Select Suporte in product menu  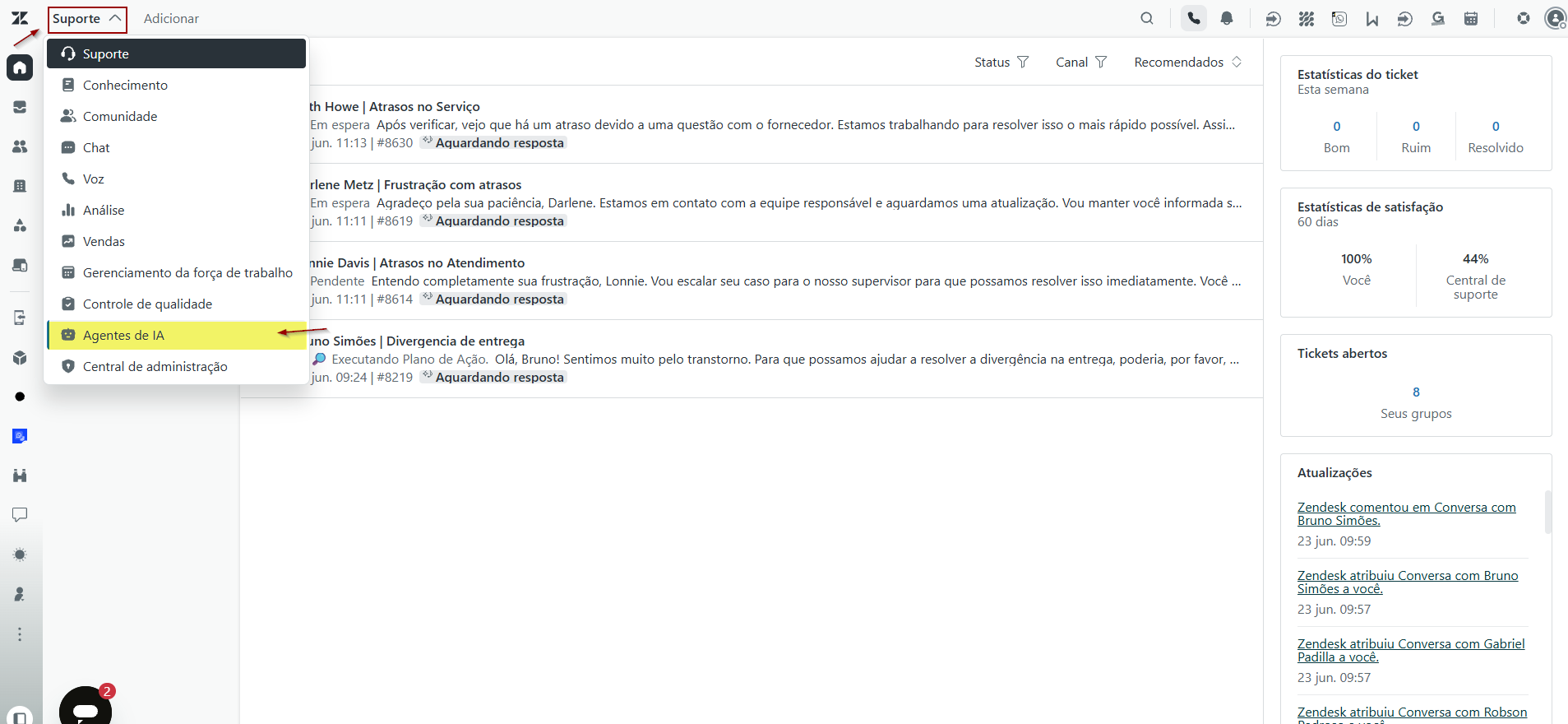point(176,53)
